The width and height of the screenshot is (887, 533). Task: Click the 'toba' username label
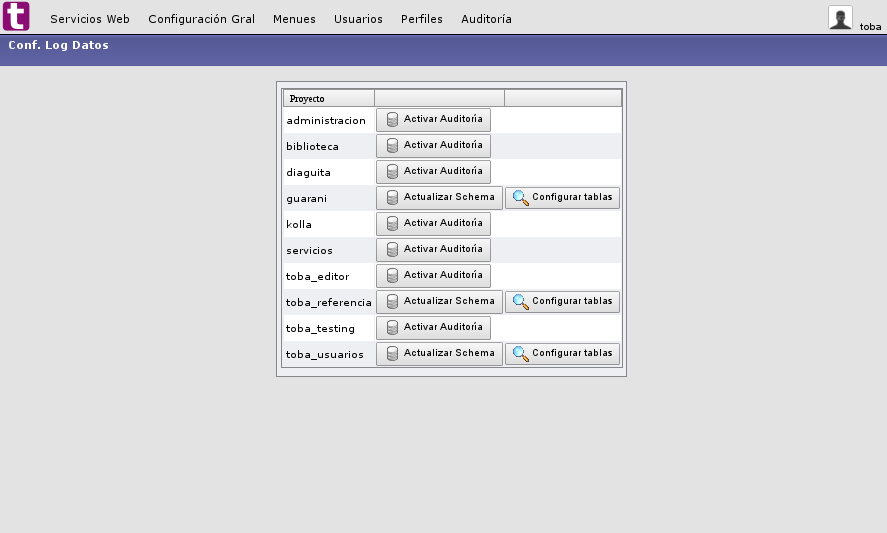point(870,27)
